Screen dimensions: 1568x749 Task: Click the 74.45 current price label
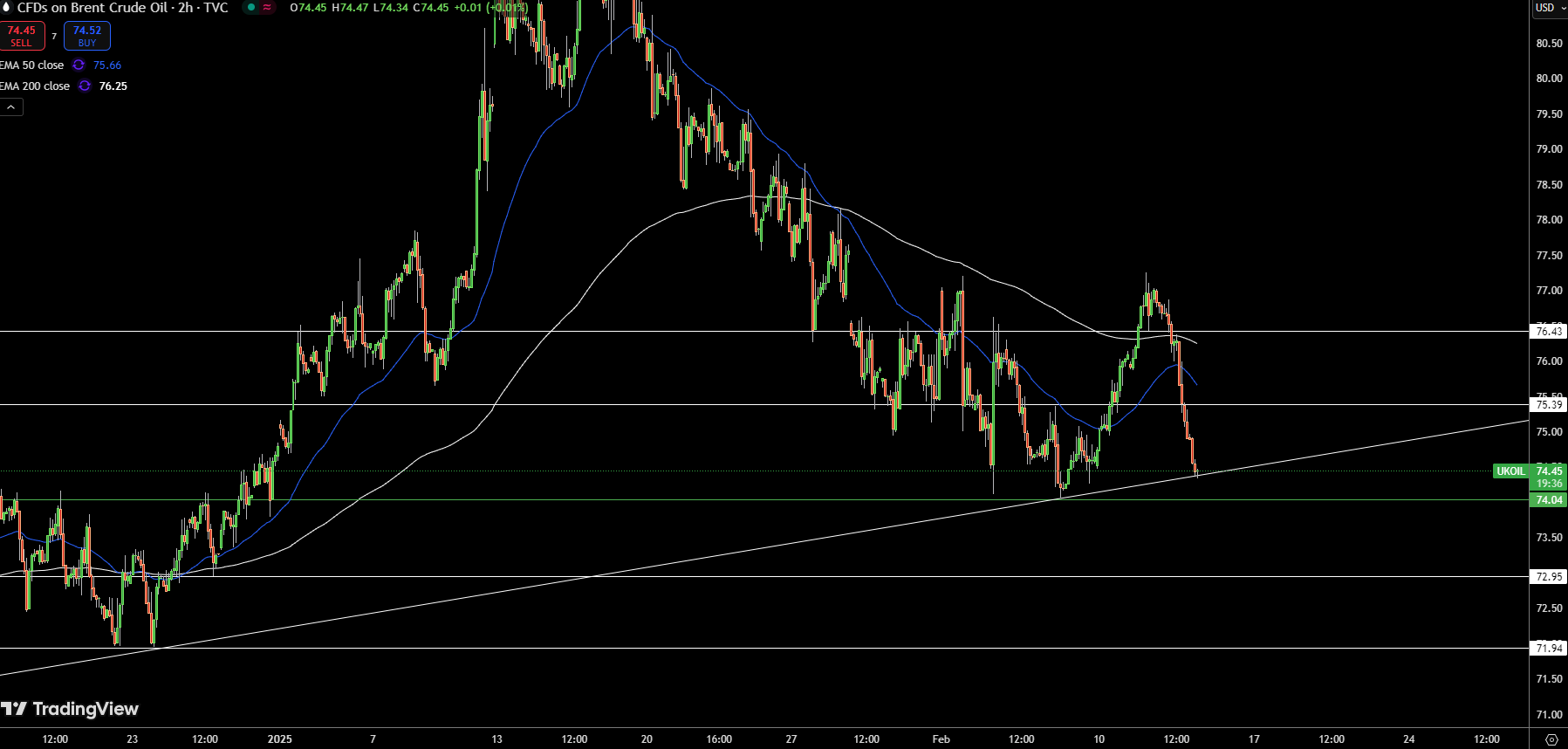pyautogui.click(x=1549, y=471)
